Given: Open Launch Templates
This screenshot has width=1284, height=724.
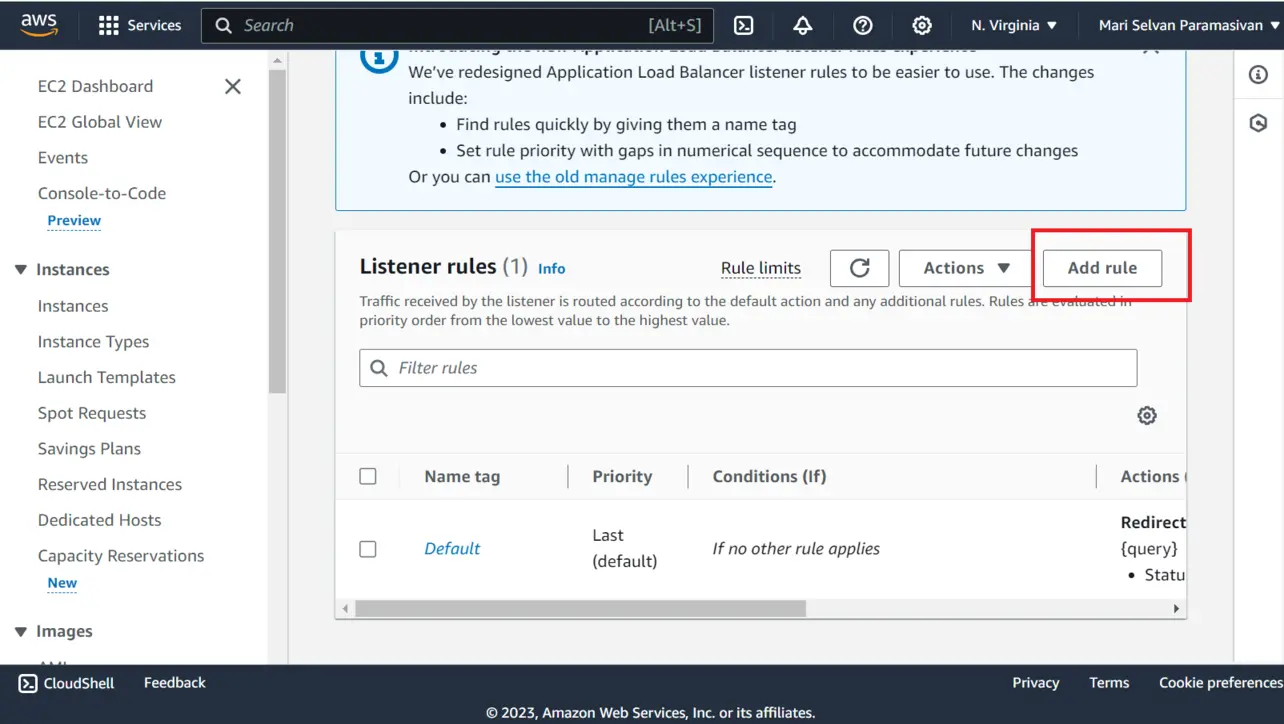Looking at the screenshot, I should (107, 378).
